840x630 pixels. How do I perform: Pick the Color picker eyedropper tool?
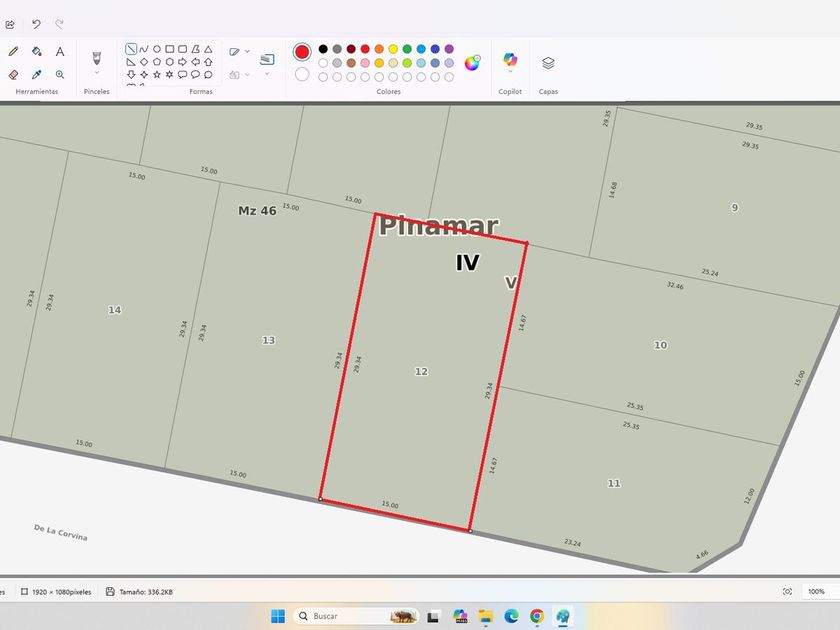(x=37, y=74)
